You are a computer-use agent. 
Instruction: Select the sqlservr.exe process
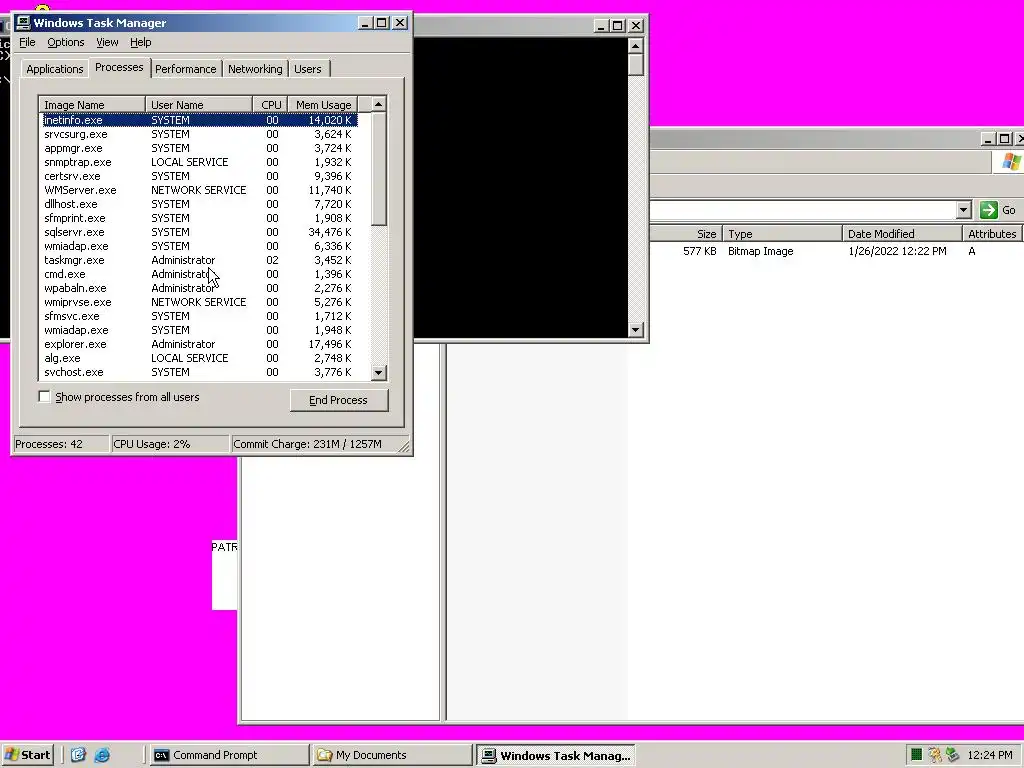[74, 232]
